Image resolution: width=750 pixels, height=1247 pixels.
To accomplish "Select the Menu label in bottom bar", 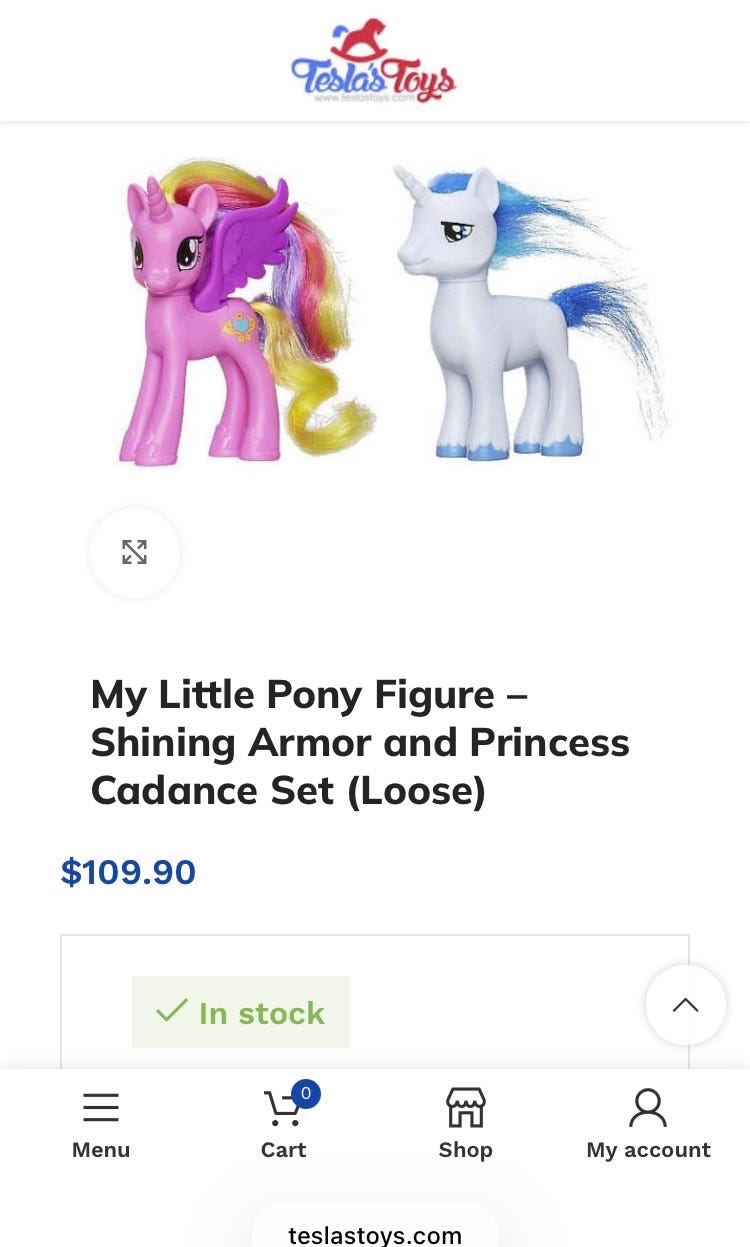I will tap(101, 1150).
